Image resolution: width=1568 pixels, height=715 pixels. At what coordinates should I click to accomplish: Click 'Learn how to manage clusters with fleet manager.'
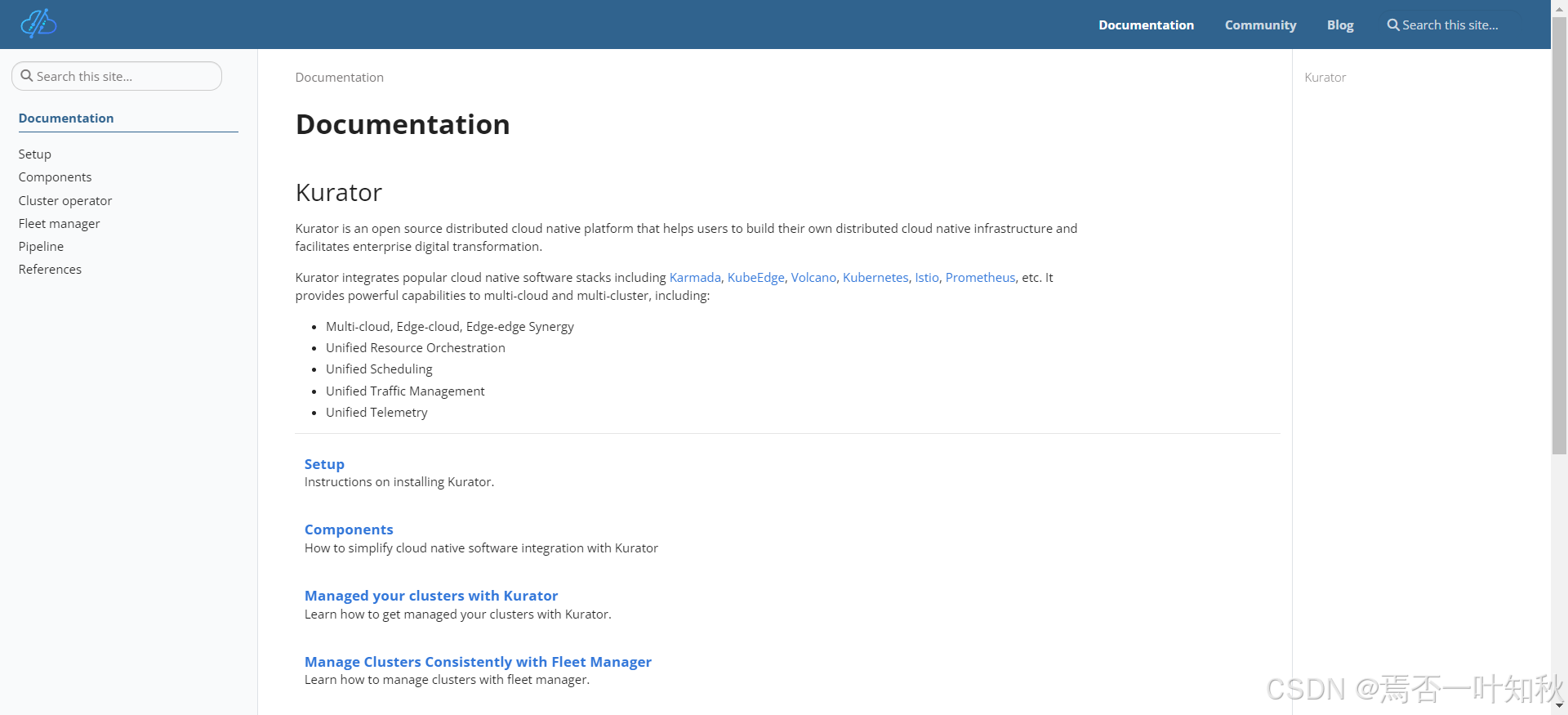tap(447, 680)
